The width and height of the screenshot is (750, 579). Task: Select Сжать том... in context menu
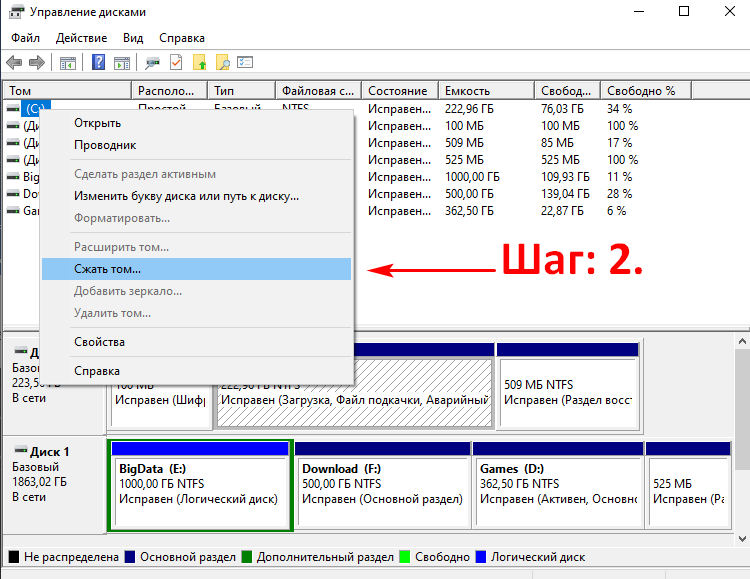[196, 269]
